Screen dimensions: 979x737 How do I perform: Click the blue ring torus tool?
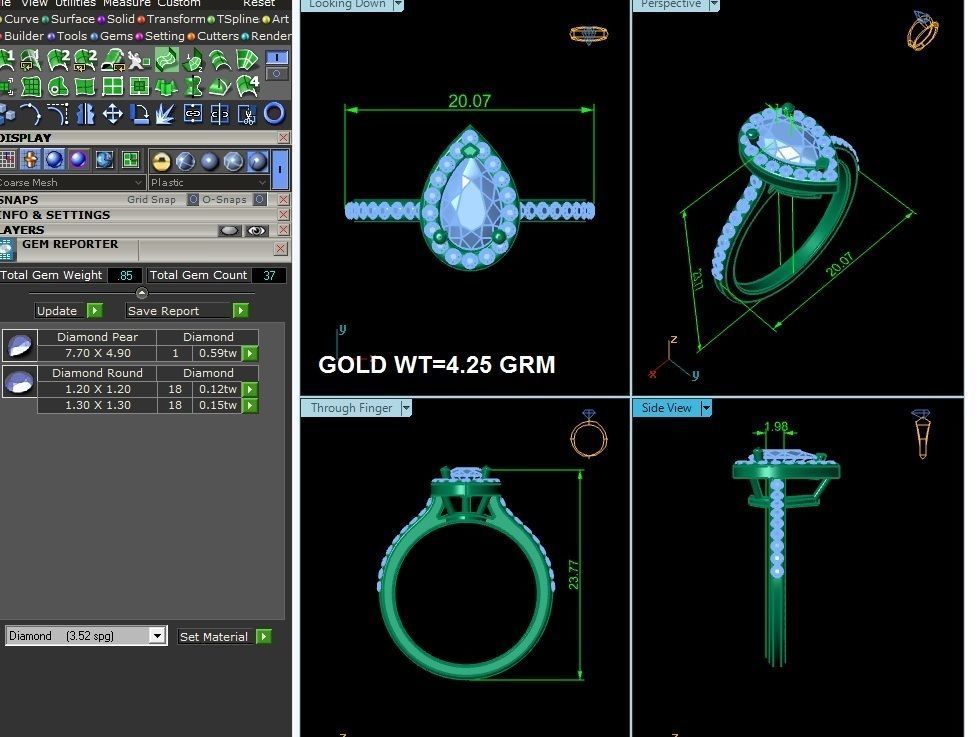[274, 114]
